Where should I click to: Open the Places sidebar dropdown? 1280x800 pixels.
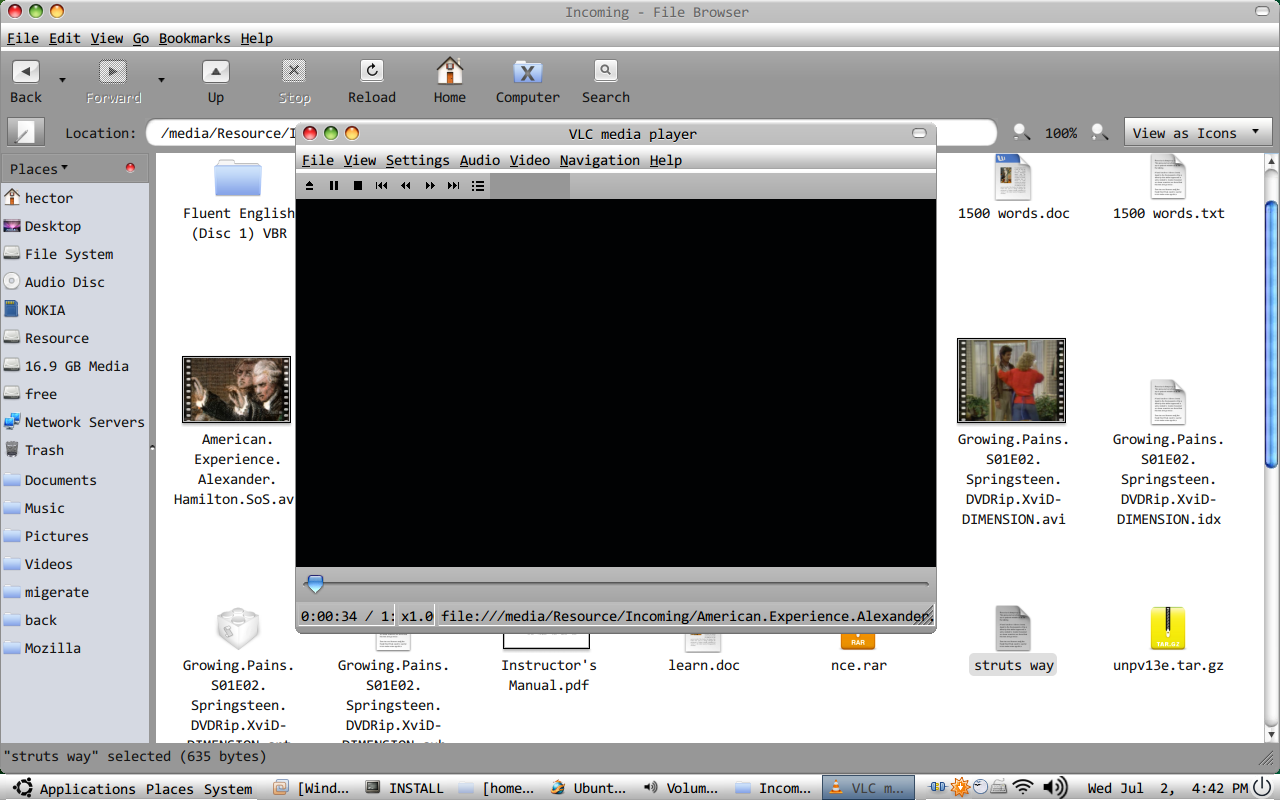point(40,168)
